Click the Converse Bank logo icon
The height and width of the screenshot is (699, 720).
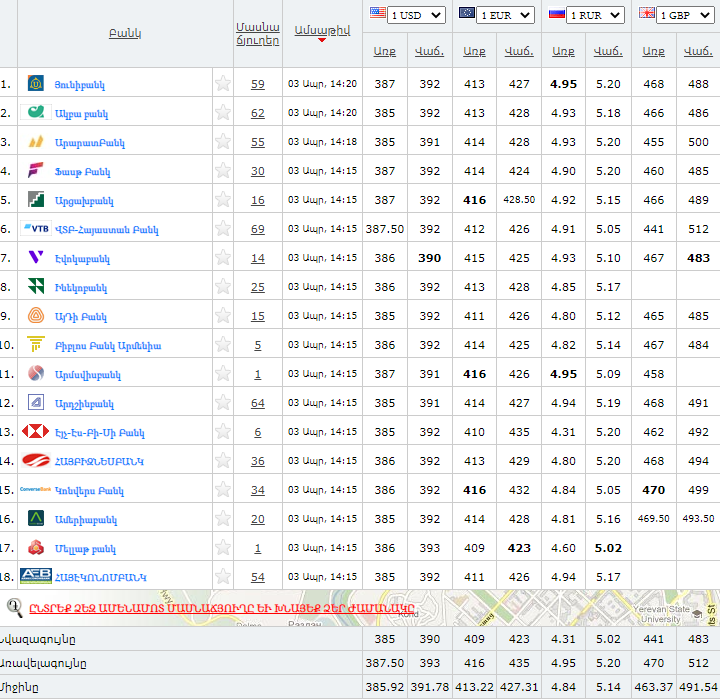point(36,489)
